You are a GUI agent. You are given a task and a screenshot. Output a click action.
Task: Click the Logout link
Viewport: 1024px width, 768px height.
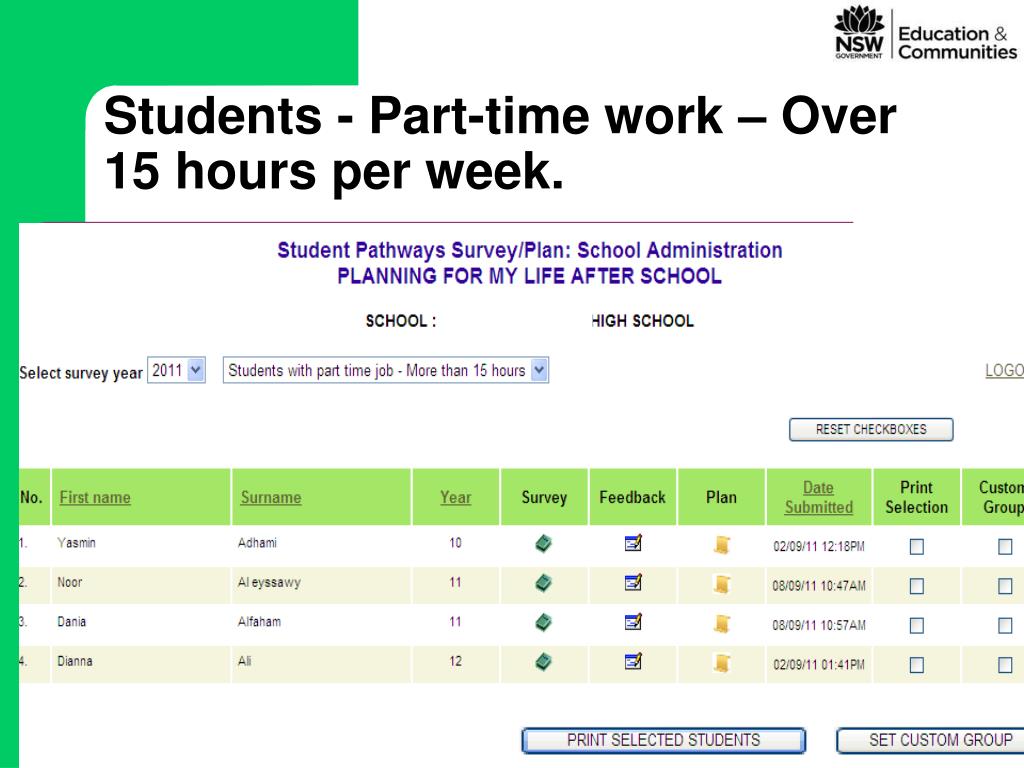1004,371
